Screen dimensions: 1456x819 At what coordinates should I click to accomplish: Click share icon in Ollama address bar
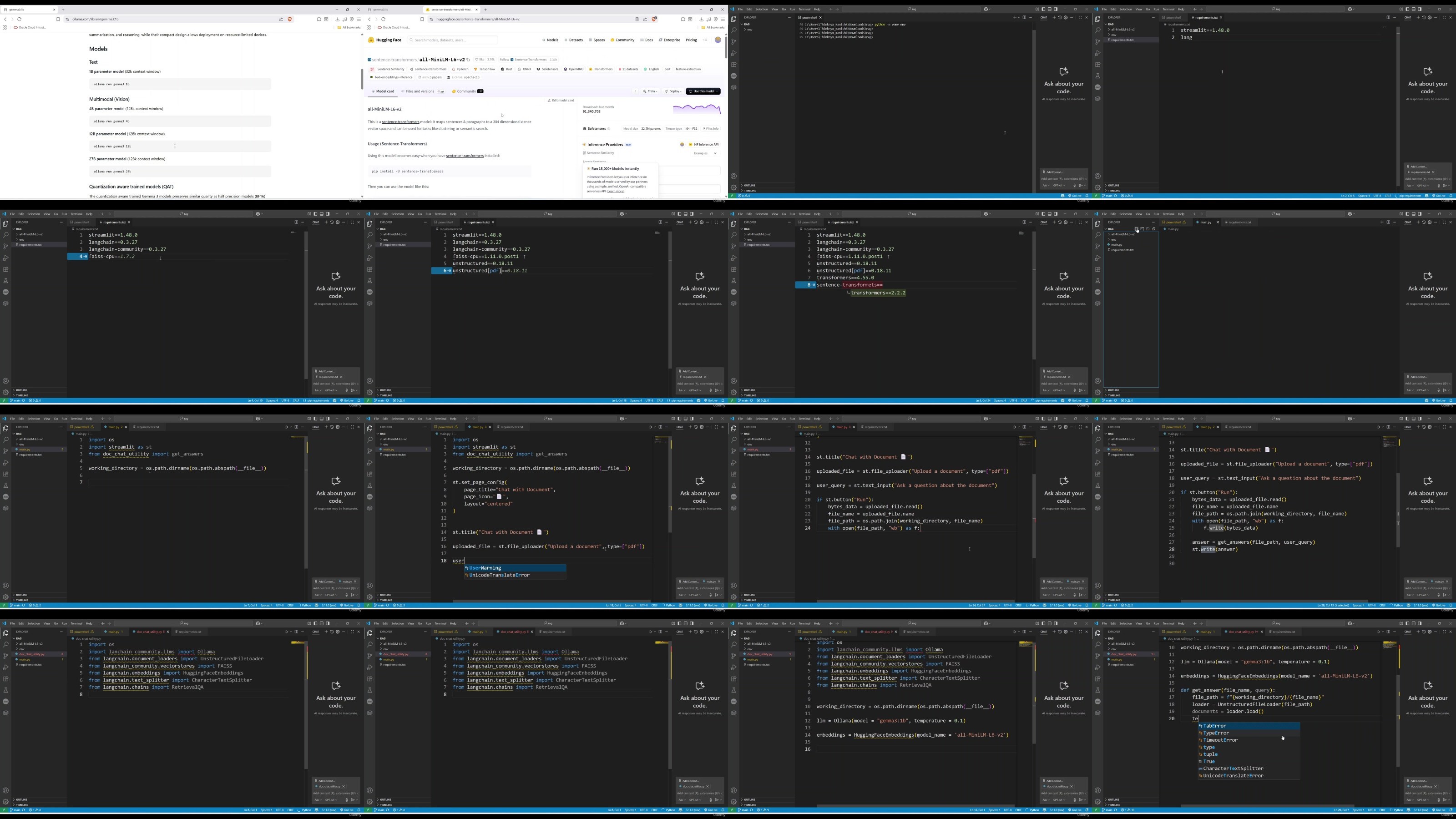tap(281, 19)
